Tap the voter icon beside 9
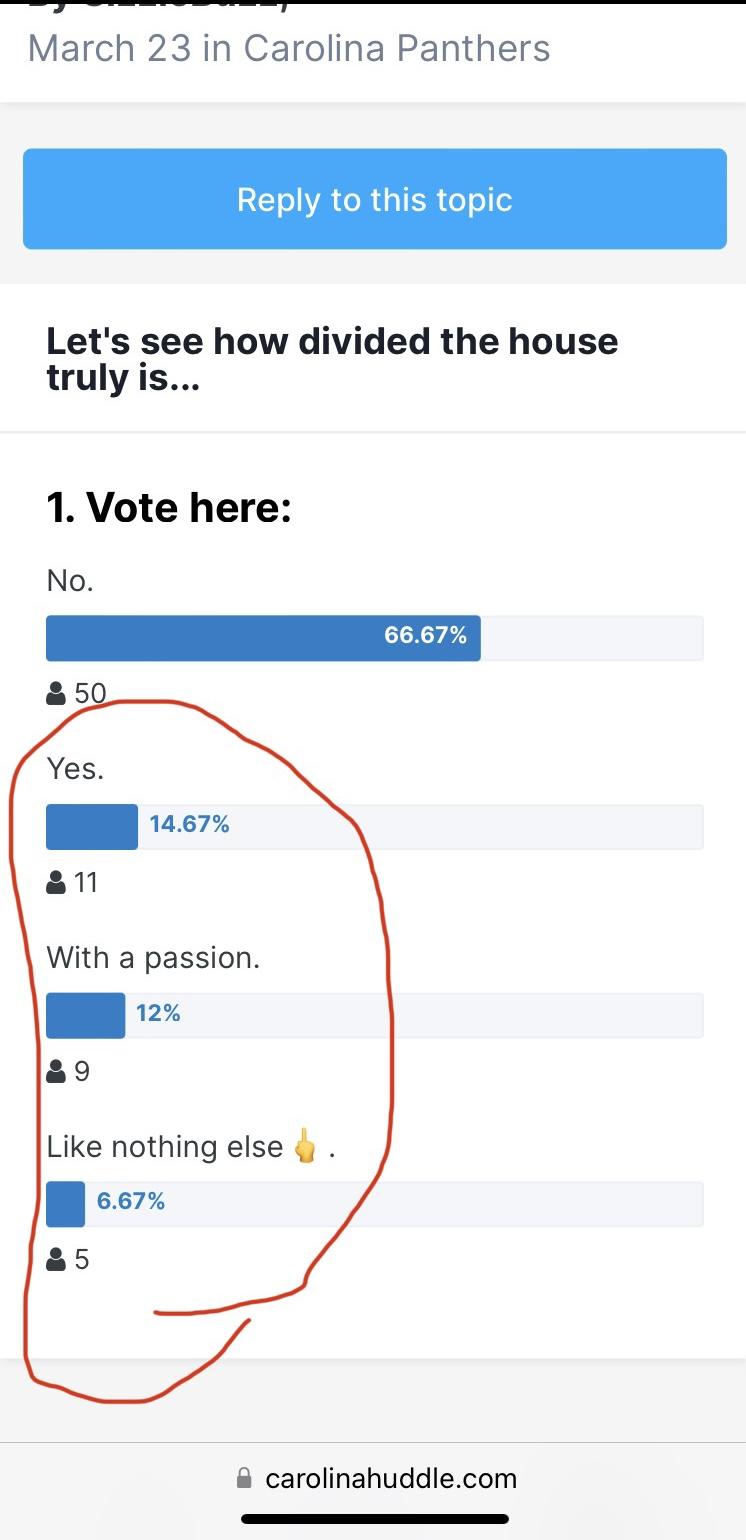 (x=56, y=1071)
